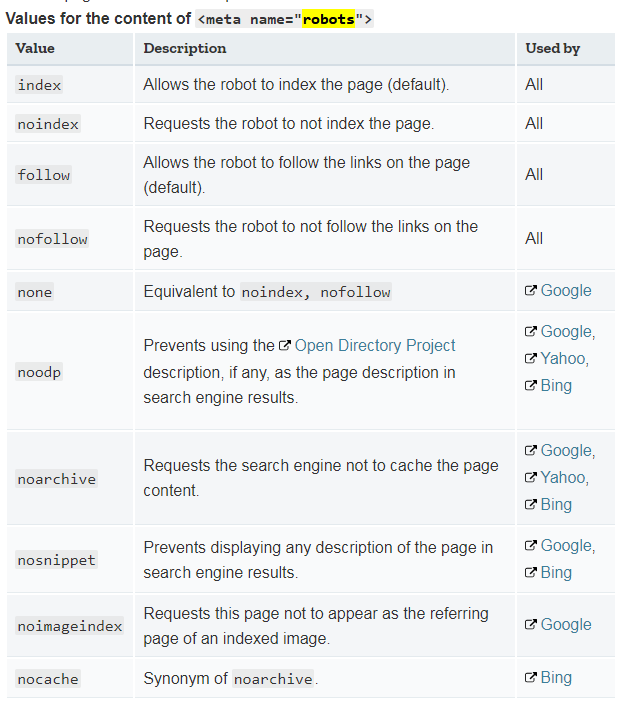Open the Google link in the noimageindex row
Screen dimensions: 626x708
pos(565,624)
